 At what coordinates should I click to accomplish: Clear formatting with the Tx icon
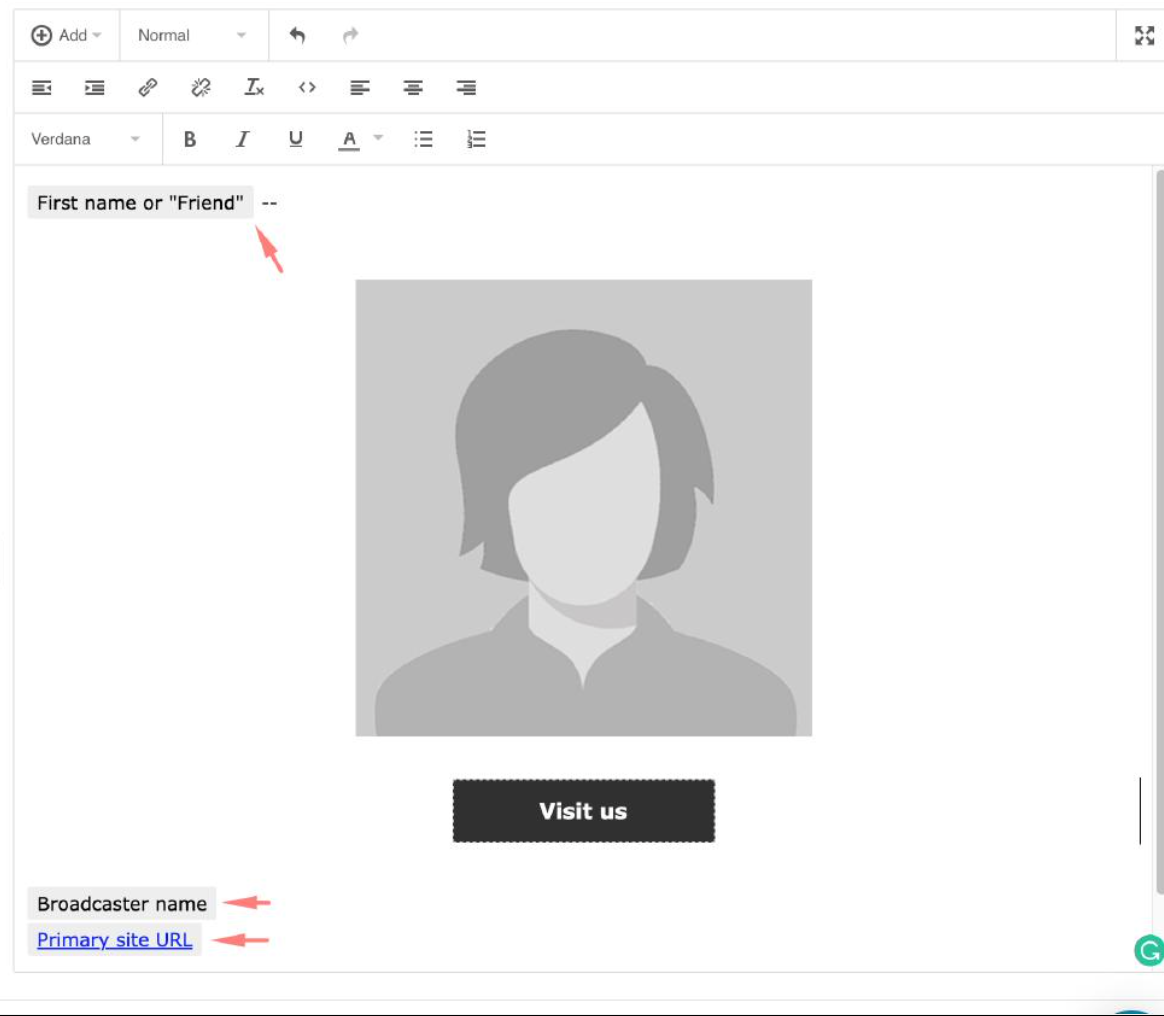click(255, 88)
